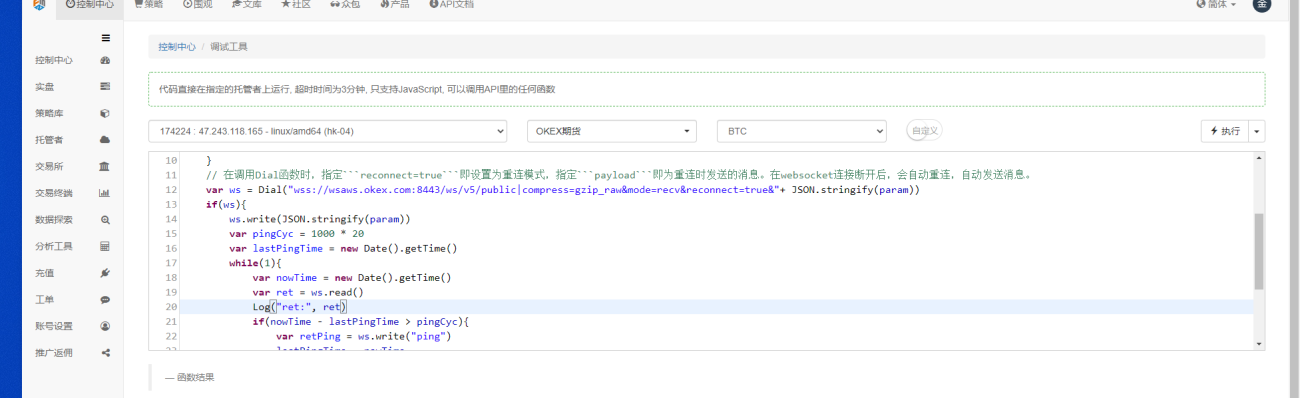This screenshot has width=1300, height=398.
Task: Expand the custodian server dropdown
Action: click(x=328, y=131)
